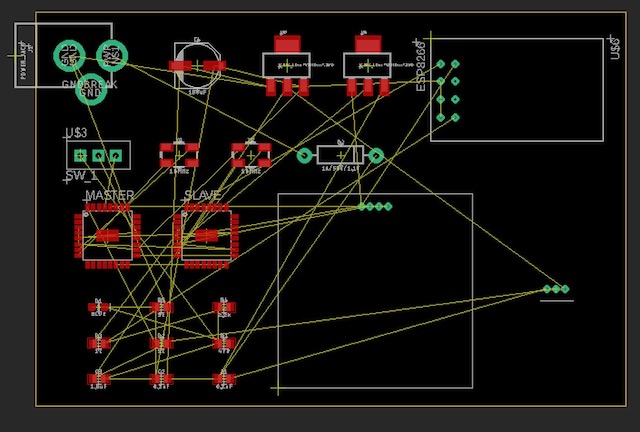
Task: Select the four-pin header inside large square
Action: 375,207
